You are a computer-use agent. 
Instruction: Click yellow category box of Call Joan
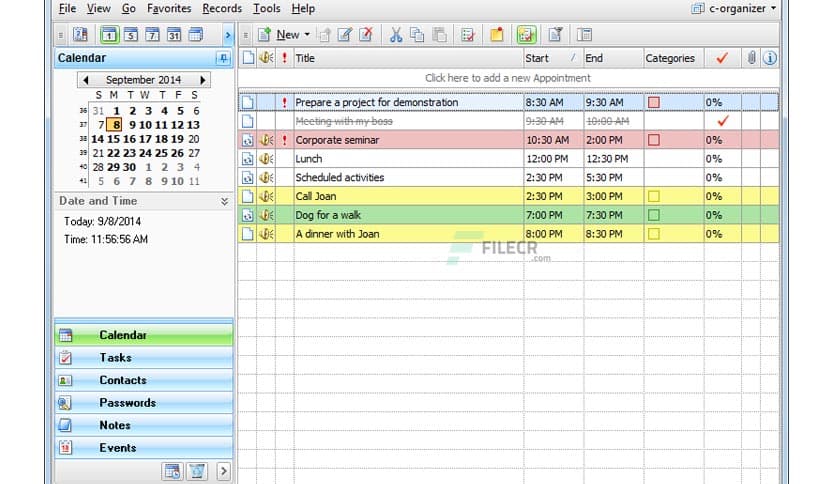click(654, 197)
